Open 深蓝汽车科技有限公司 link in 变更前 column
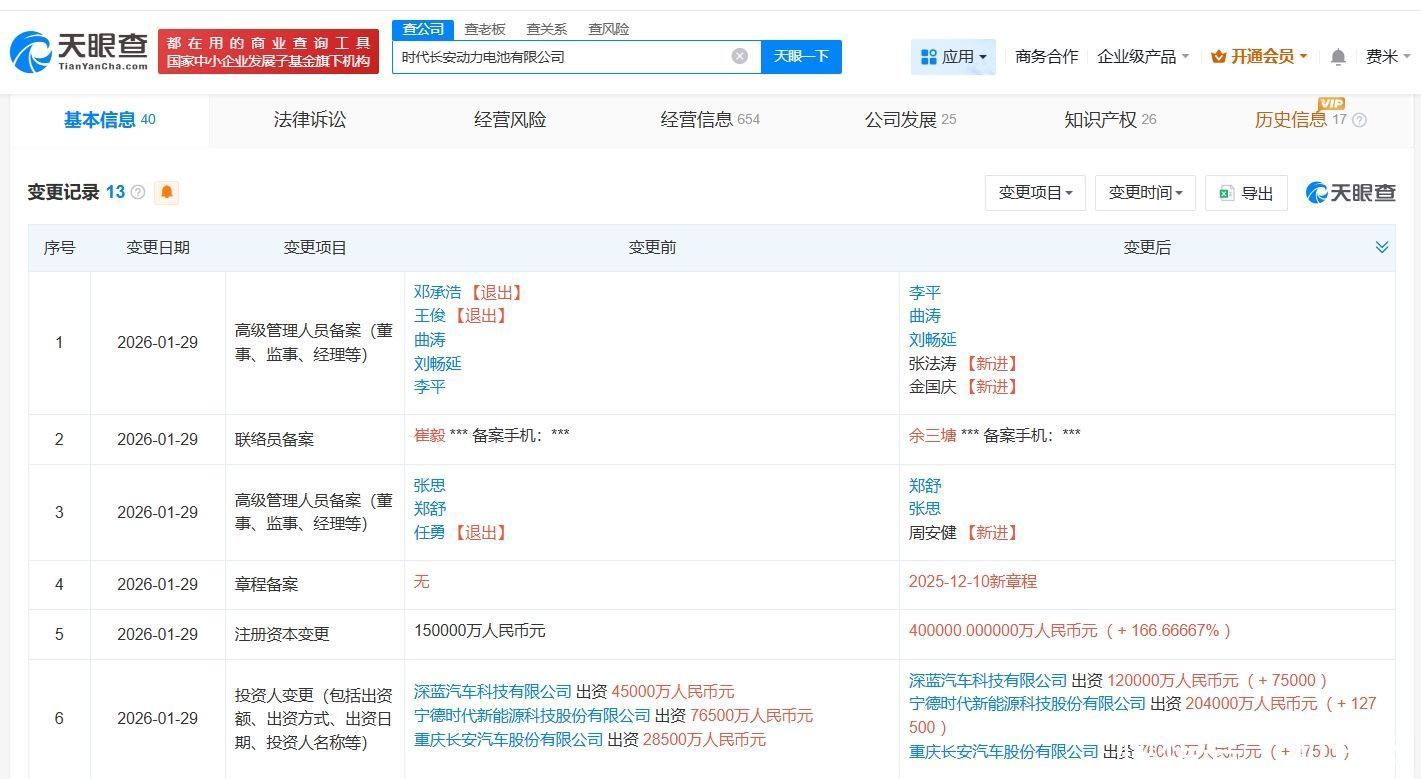The height and width of the screenshot is (779, 1421). (492, 691)
